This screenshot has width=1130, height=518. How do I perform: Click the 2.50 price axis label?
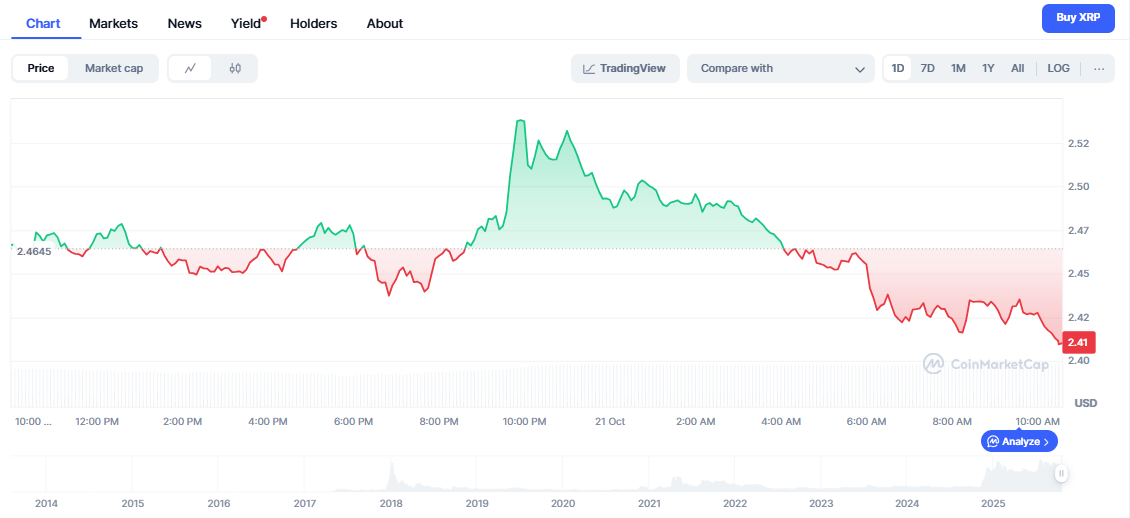(1077, 187)
